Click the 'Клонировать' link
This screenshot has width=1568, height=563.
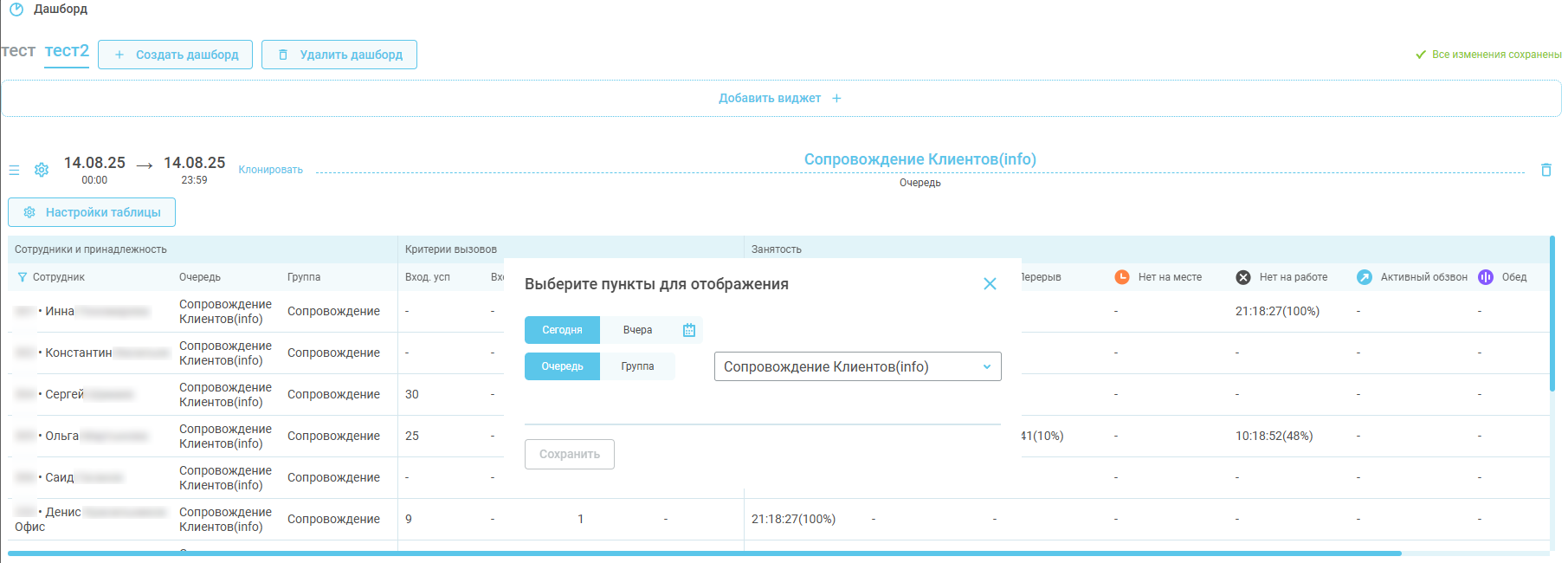click(x=270, y=170)
